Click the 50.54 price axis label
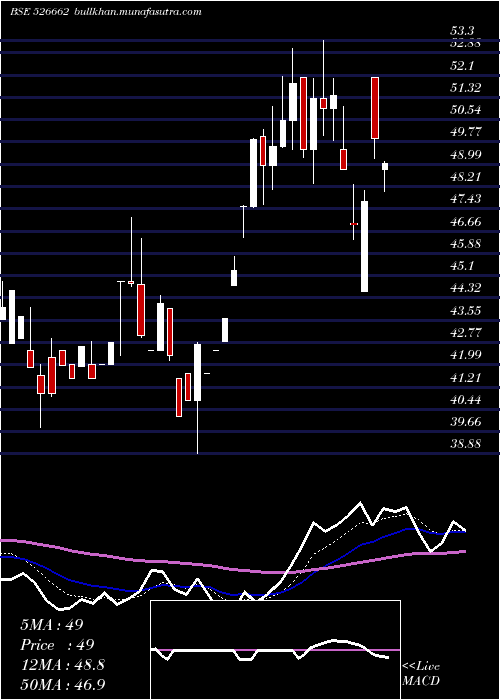This screenshot has width=500, height=700. (466, 109)
